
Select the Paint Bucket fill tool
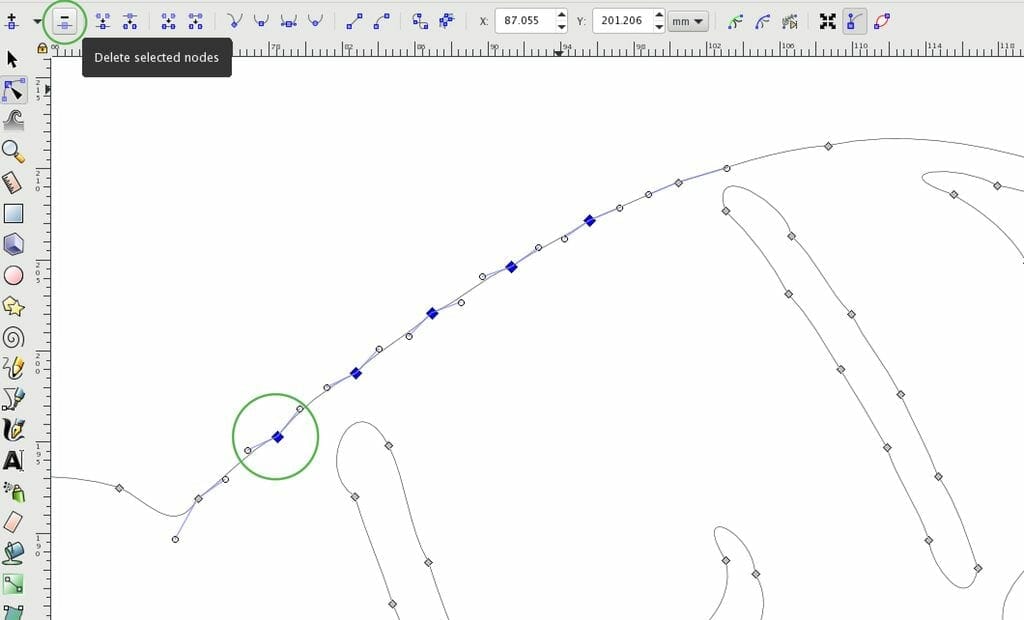tap(13, 553)
